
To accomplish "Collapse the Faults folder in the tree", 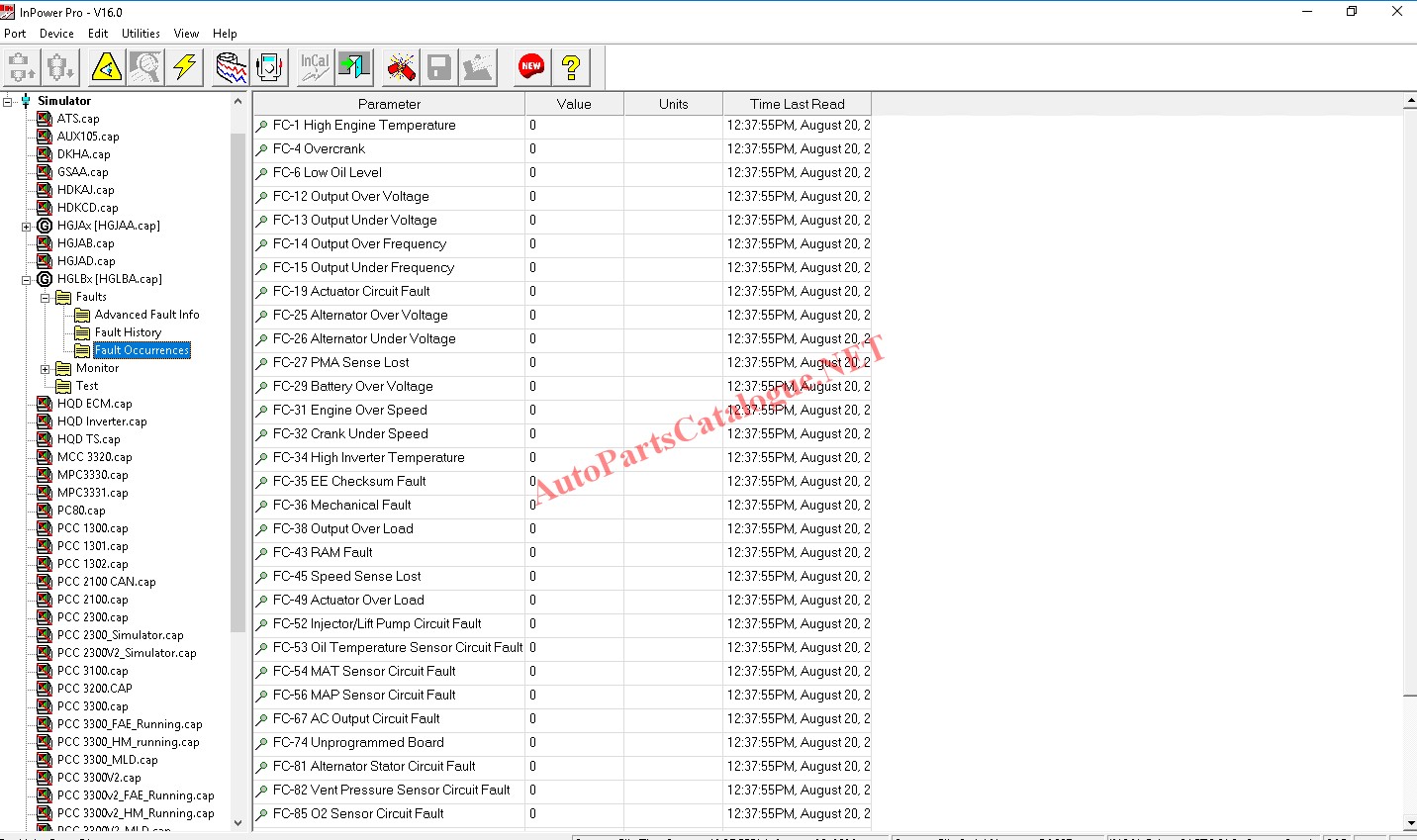I will click(45, 297).
